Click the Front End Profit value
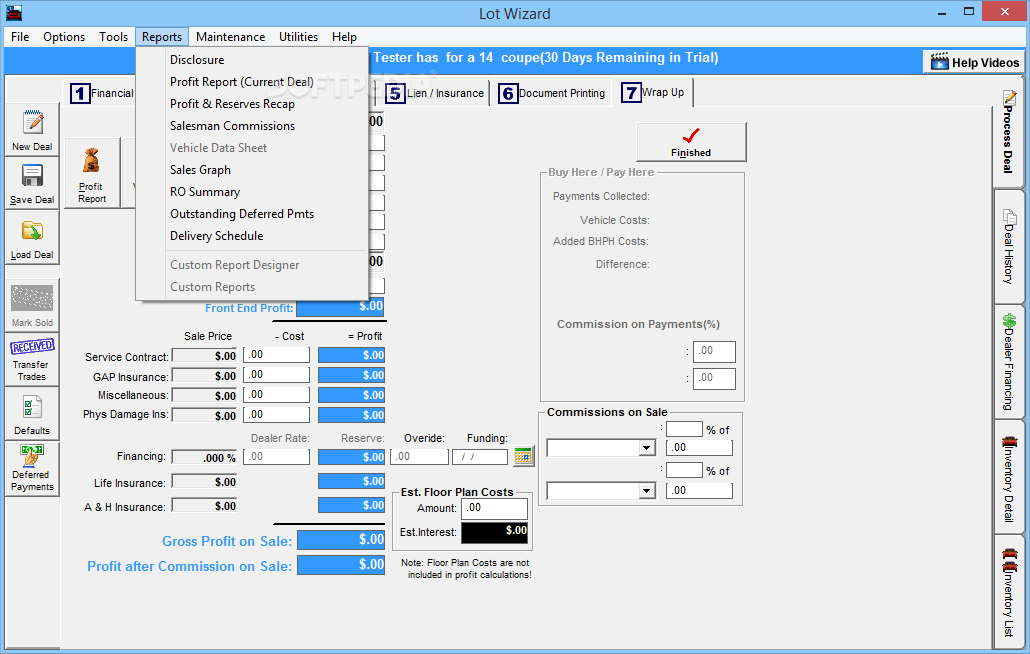The image size is (1030, 654). pyautogui.click(x=340, y=307)
